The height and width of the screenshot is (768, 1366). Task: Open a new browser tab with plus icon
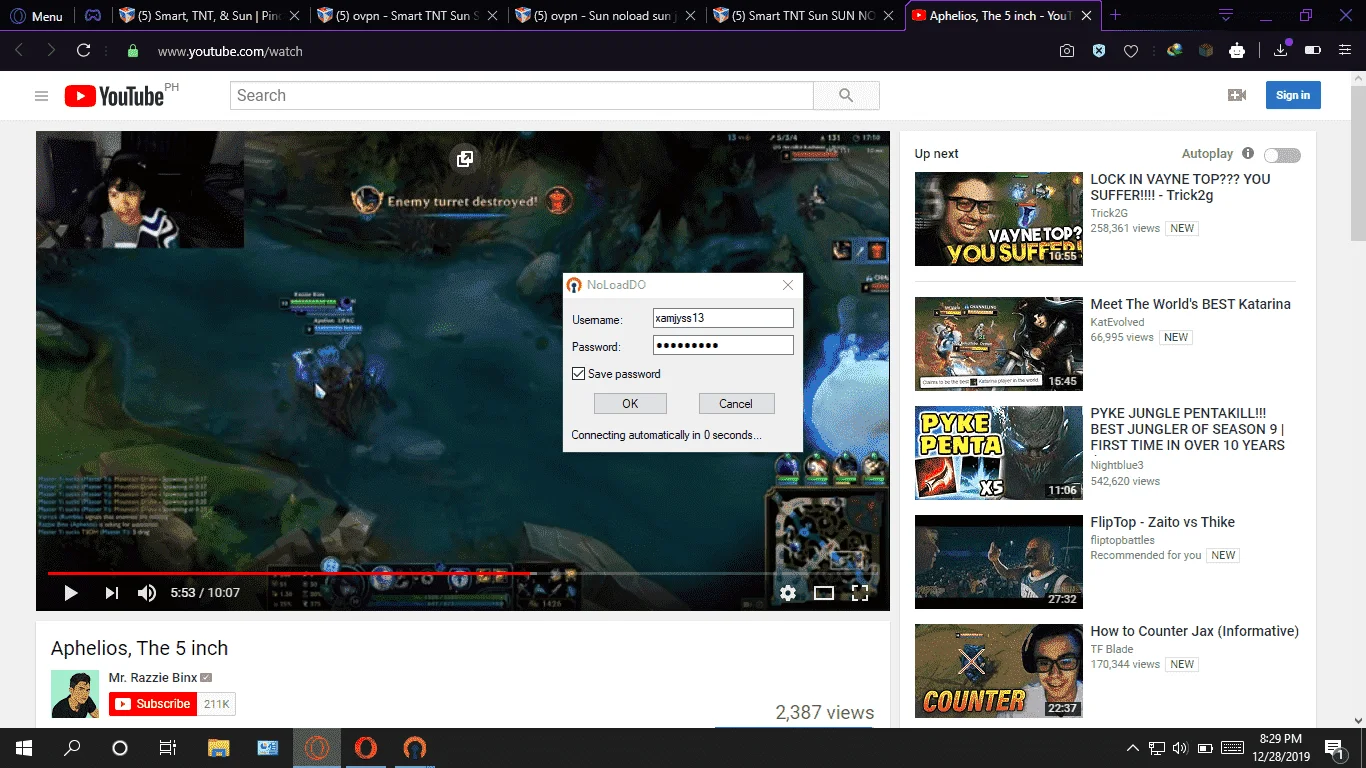(x=1116, y=16)
